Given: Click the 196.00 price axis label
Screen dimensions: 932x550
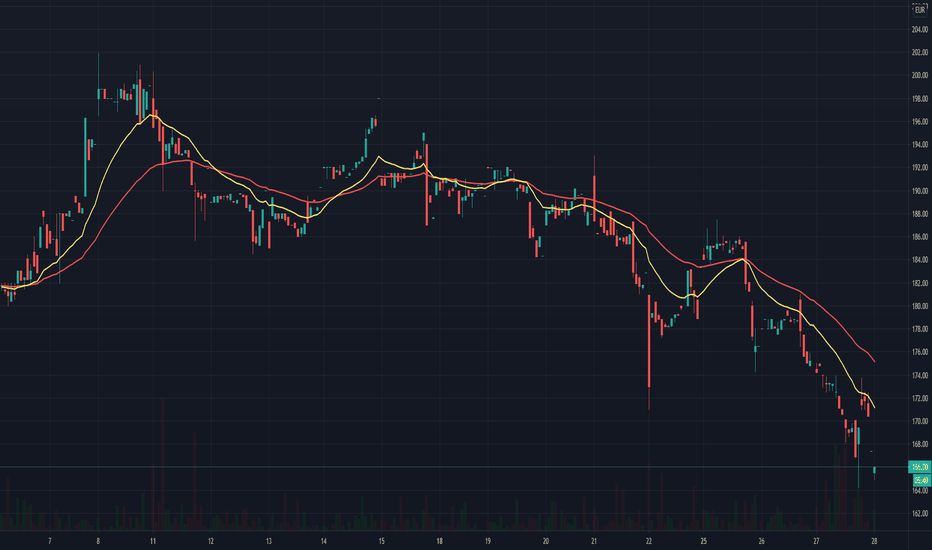Looking at the screenshot, I should click(920, 122).
